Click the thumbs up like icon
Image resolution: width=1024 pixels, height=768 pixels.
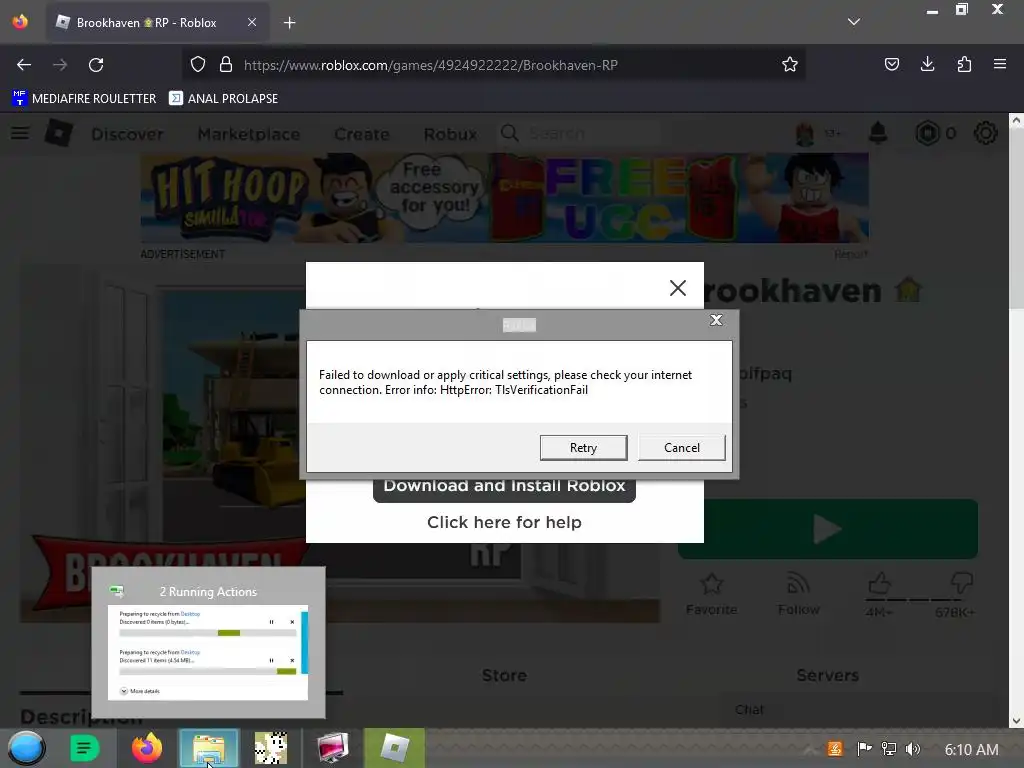point(879,583)
